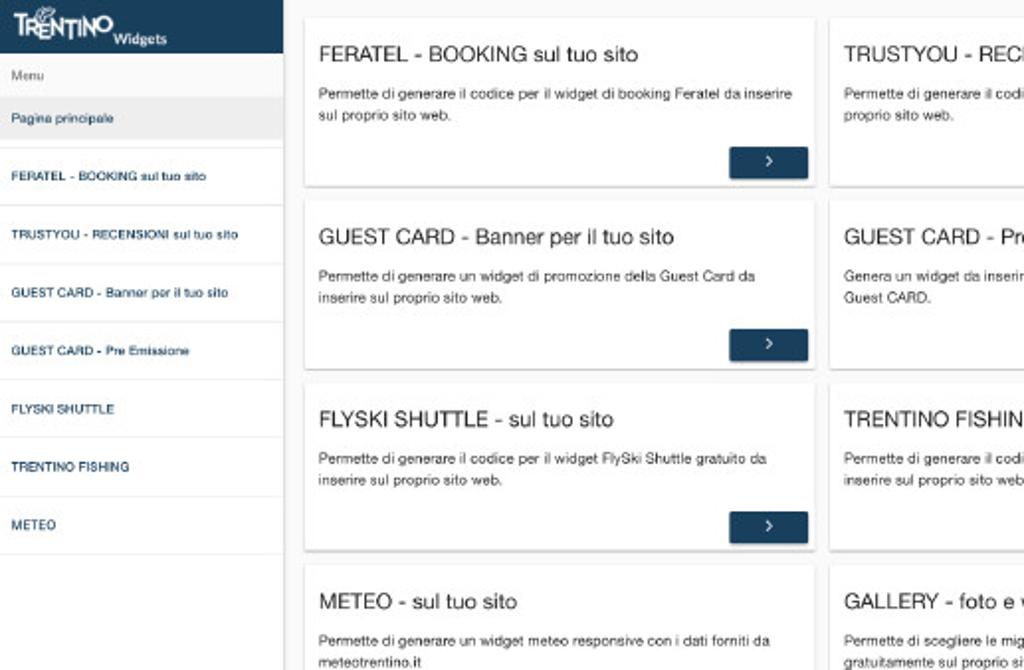Open TRENTINO FISHING sidebar item
This screenshot has width=1024, height=670.
[141, 467]
